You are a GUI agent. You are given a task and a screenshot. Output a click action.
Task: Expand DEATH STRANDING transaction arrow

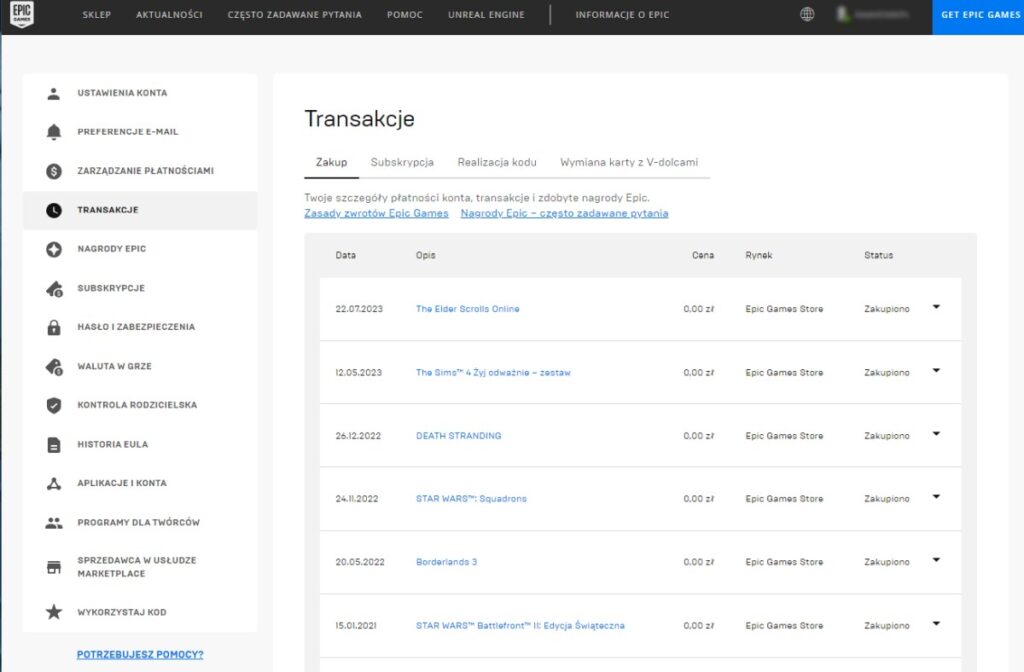click(936, 434)
